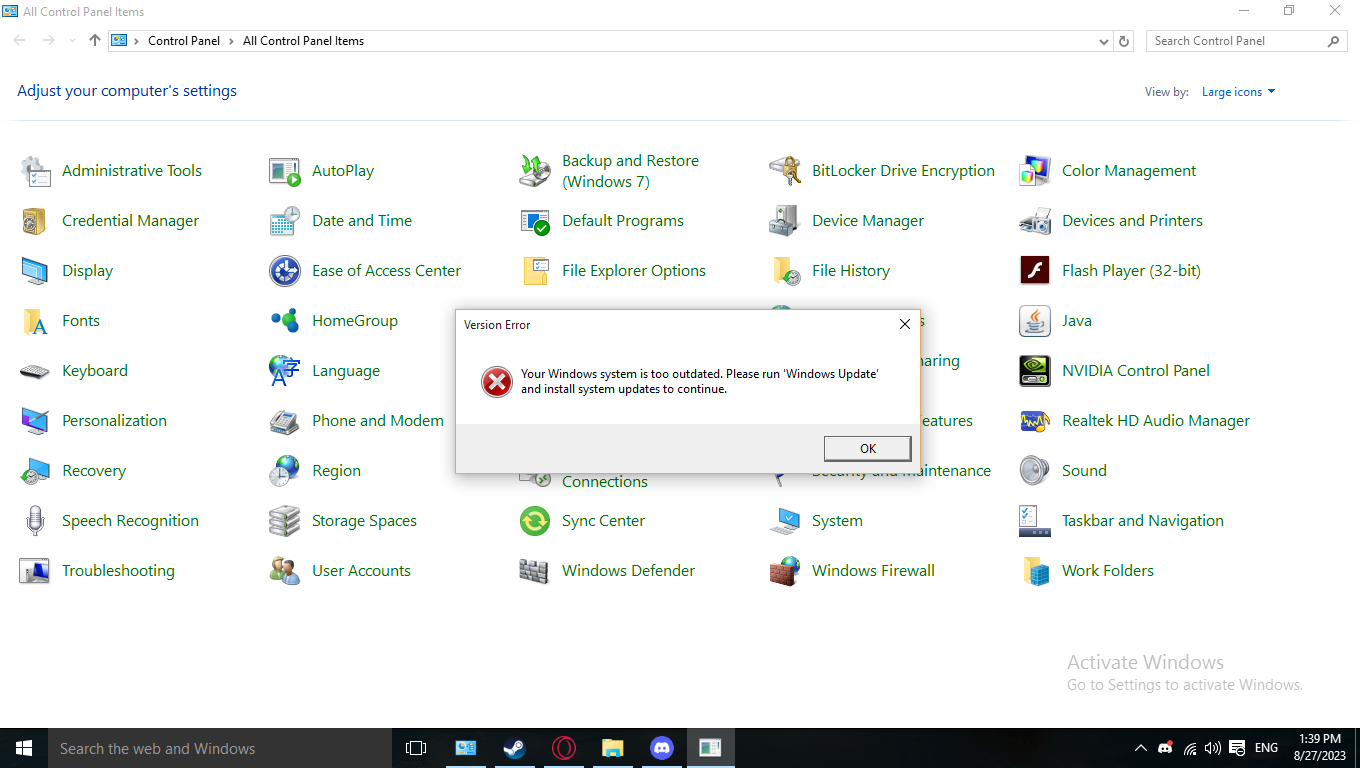Open the Java coffee-cup icon
Viewport: 1360px width, 768px height.
click(x=1035, y=321)
